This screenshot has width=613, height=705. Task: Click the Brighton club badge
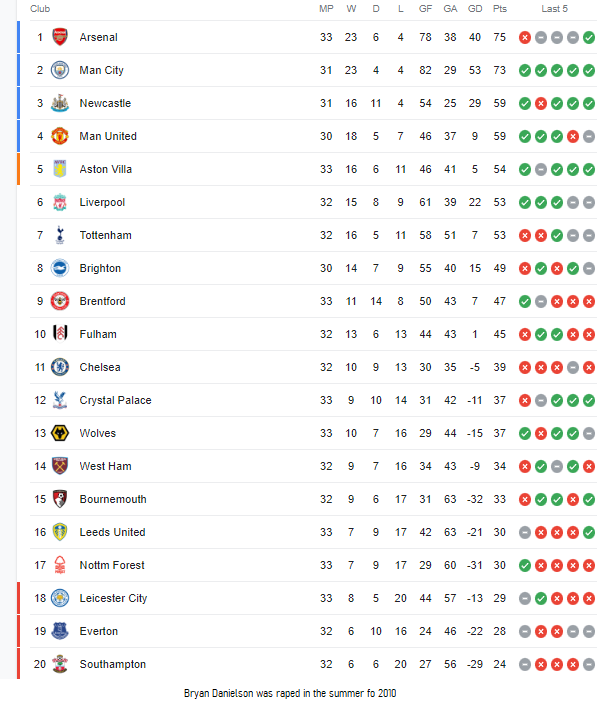pyautogui.click(x=60, y=268)
